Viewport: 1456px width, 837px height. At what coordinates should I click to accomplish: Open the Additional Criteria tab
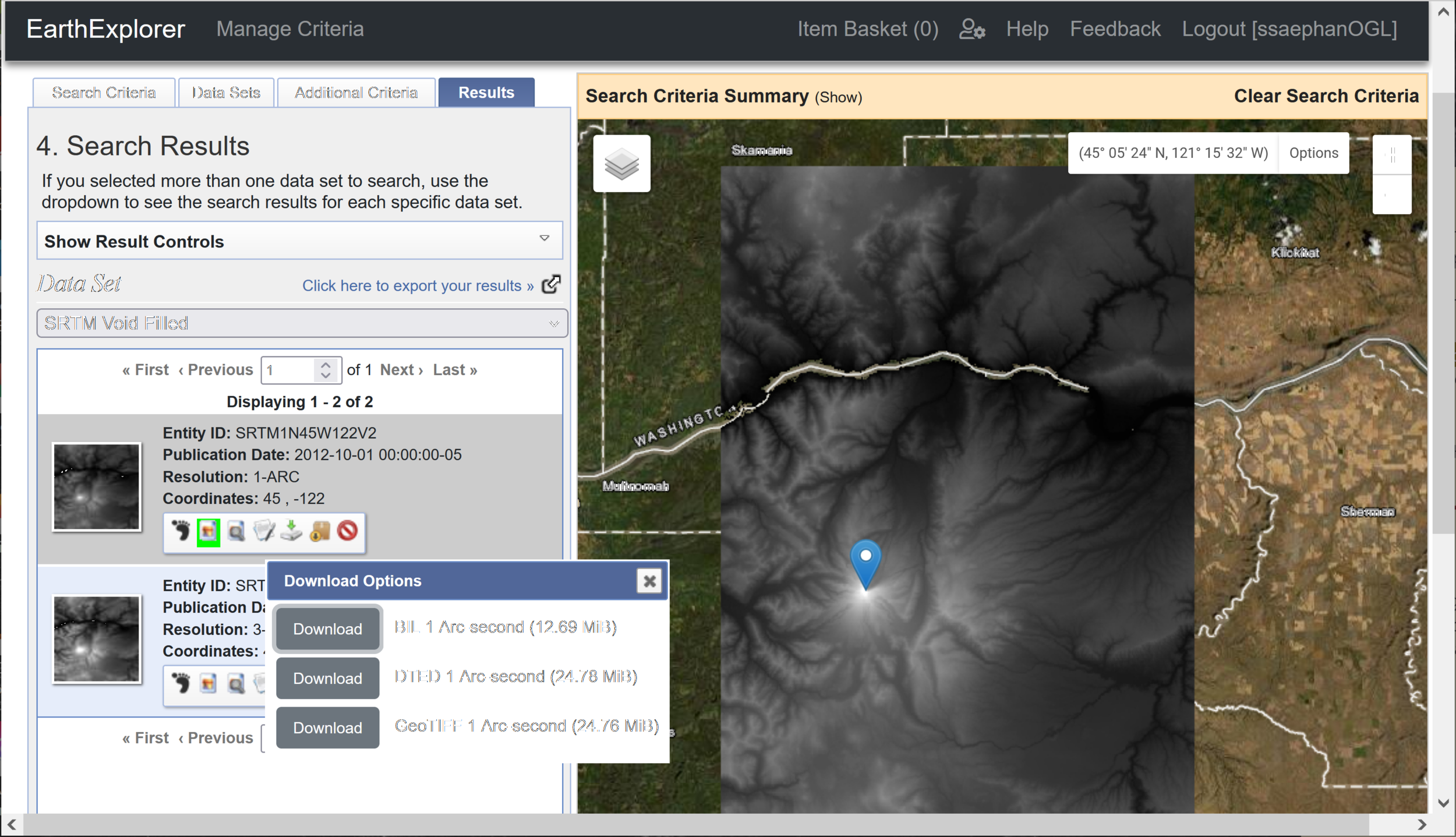(356, 92)
